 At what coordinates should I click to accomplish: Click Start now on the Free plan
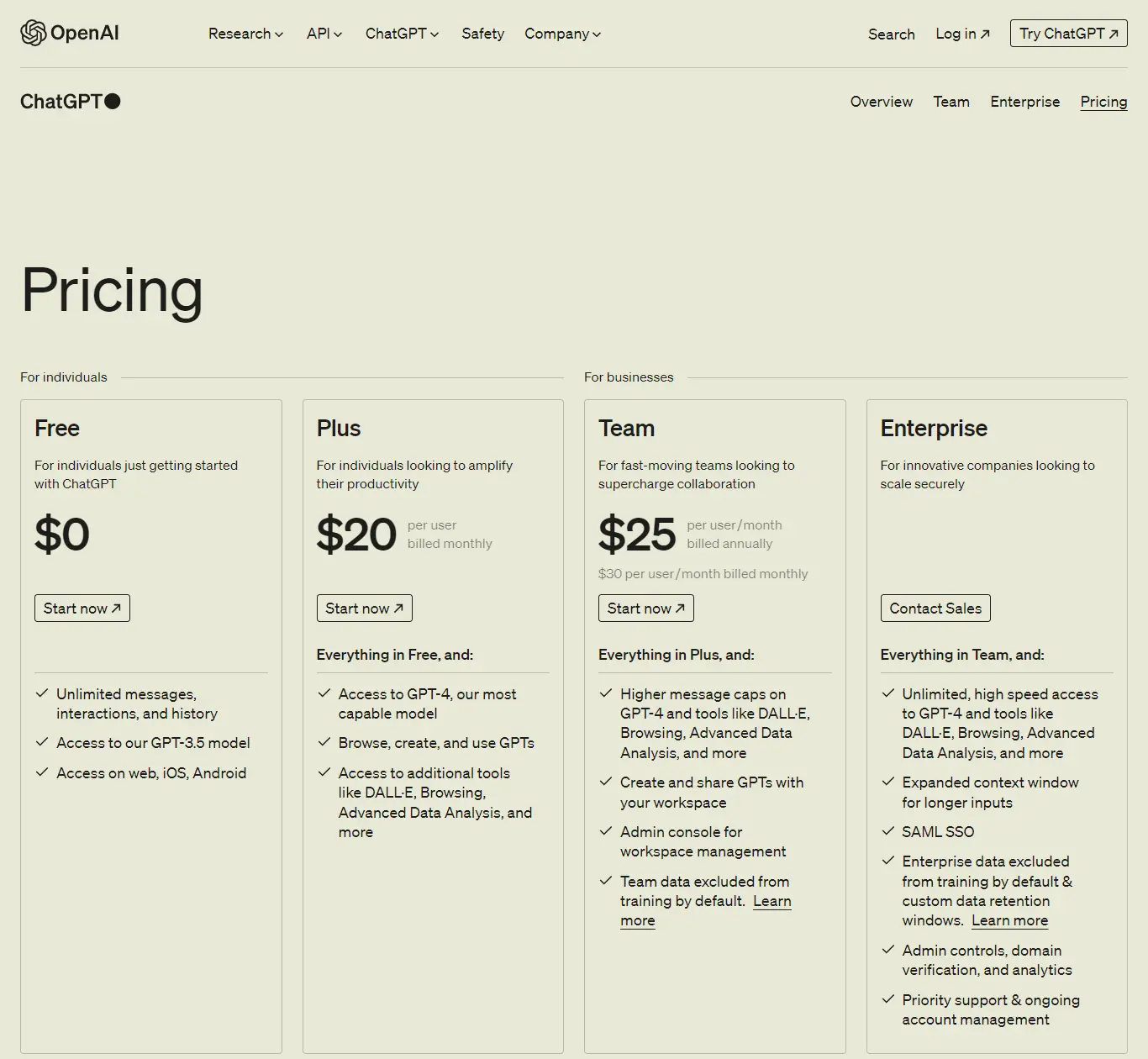82,609
